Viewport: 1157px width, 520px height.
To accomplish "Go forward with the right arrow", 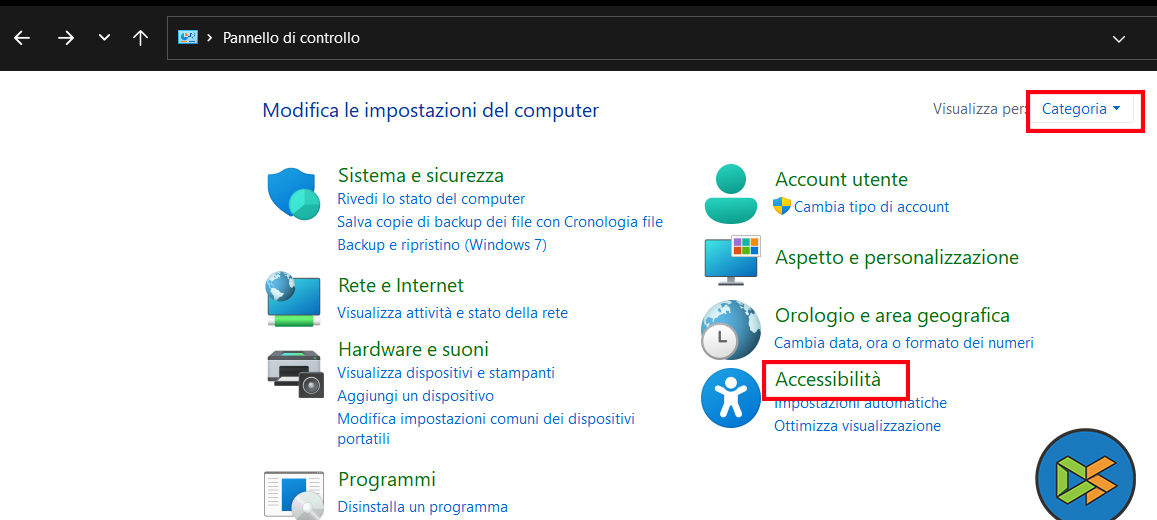I will click(x=66, y=38).
